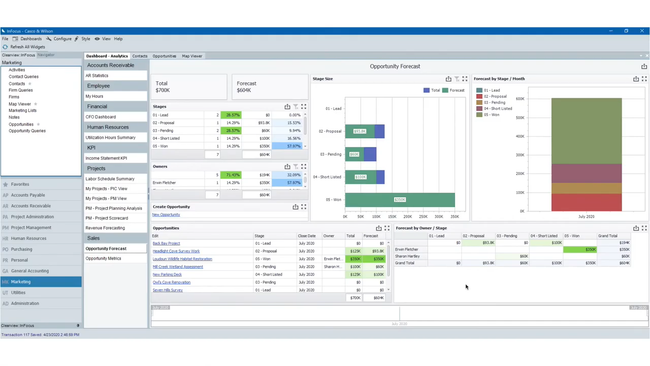Export the whole Opportunity Forecast dashboard
The height and width of the screenshot is (366, 650).
click(x=644, y=67)
